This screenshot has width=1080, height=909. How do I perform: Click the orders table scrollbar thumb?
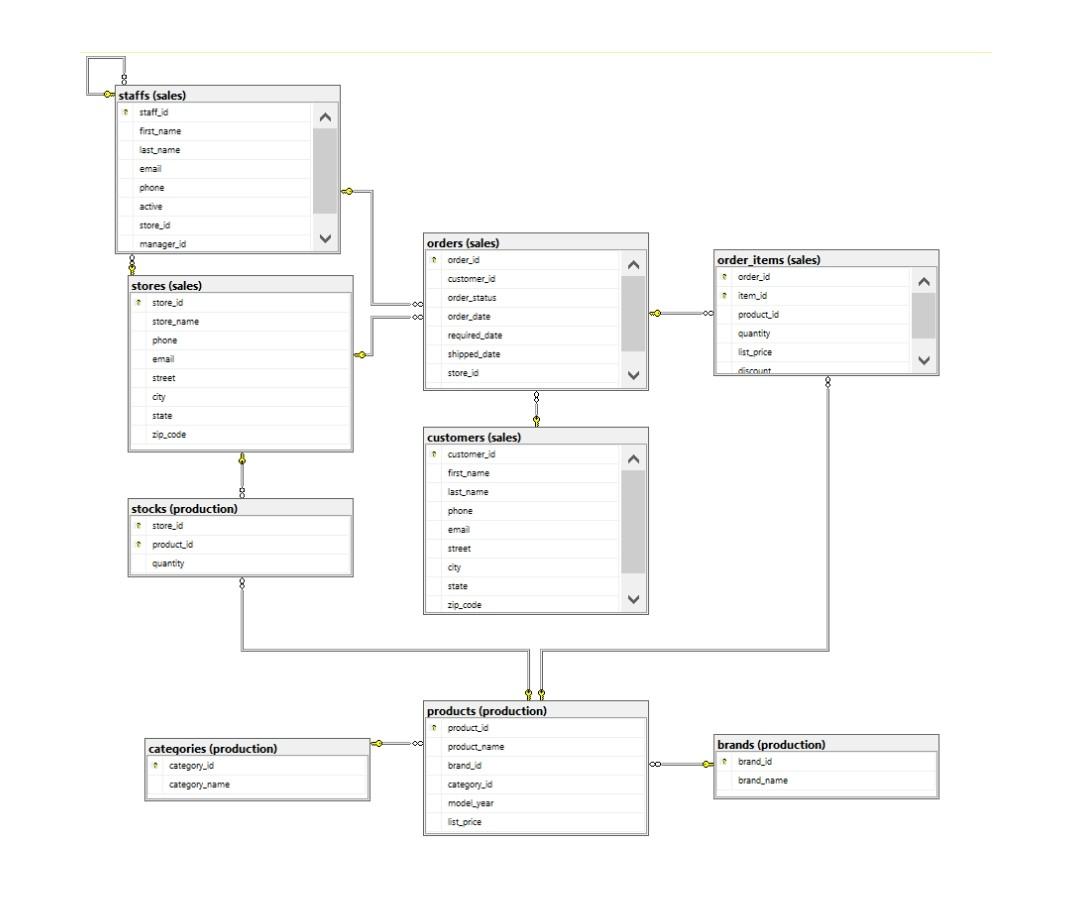[634, 314]
